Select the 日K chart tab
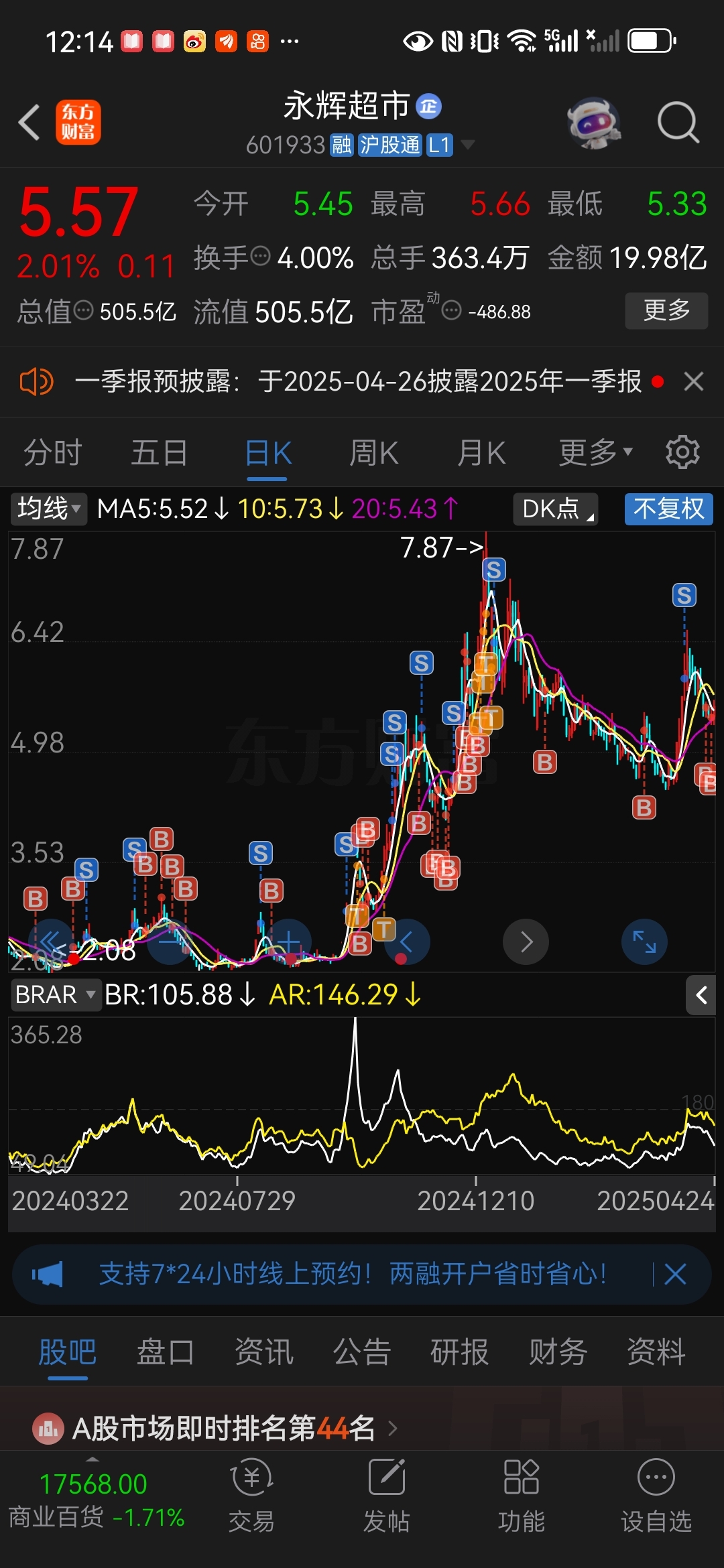 (x=267, y=453)
